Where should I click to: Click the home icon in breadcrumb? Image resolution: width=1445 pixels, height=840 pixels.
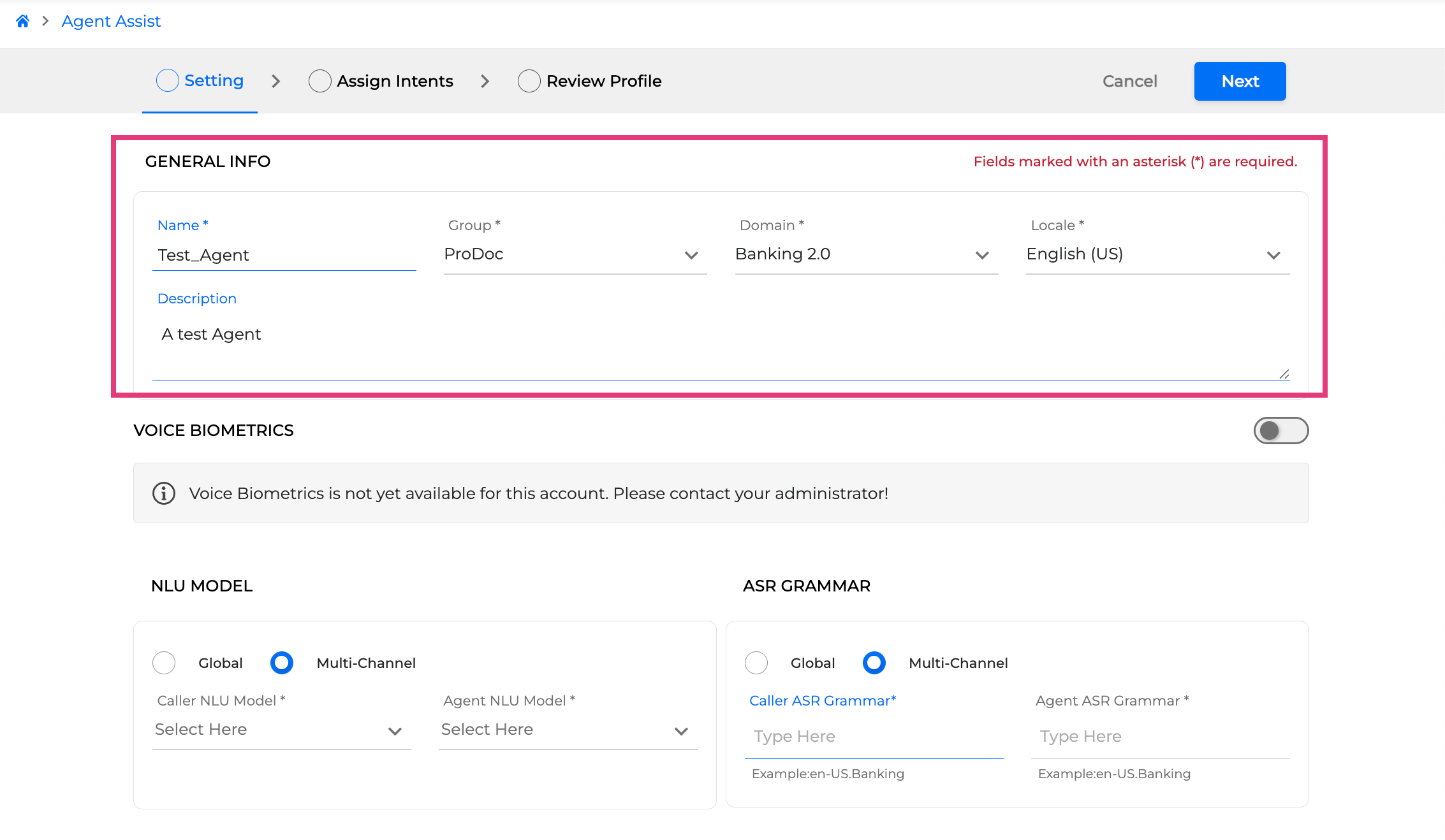point(23,21)
